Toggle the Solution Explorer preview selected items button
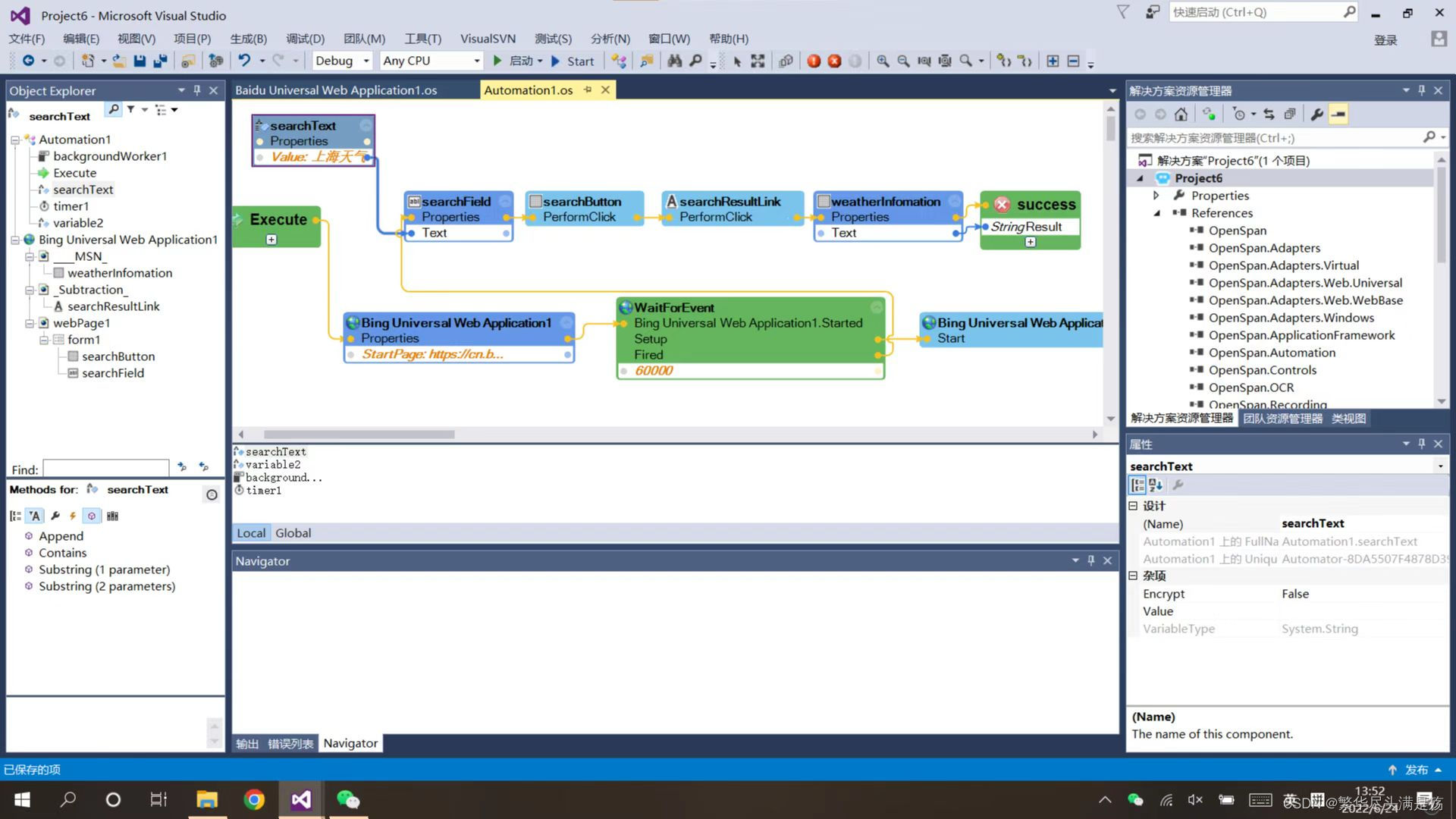The height and width of the screenshot is (819, 1456). click(1338, 115)
